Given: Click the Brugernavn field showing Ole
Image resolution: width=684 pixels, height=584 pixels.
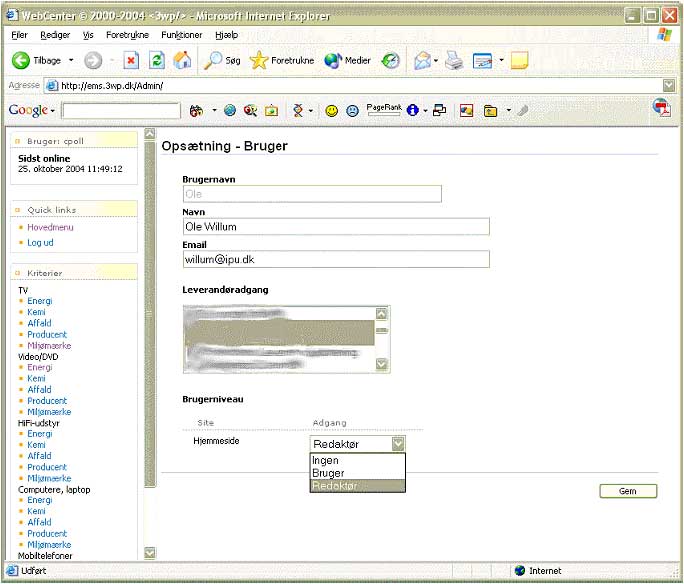Looking at the screenshot, I should tap(312, 194).
